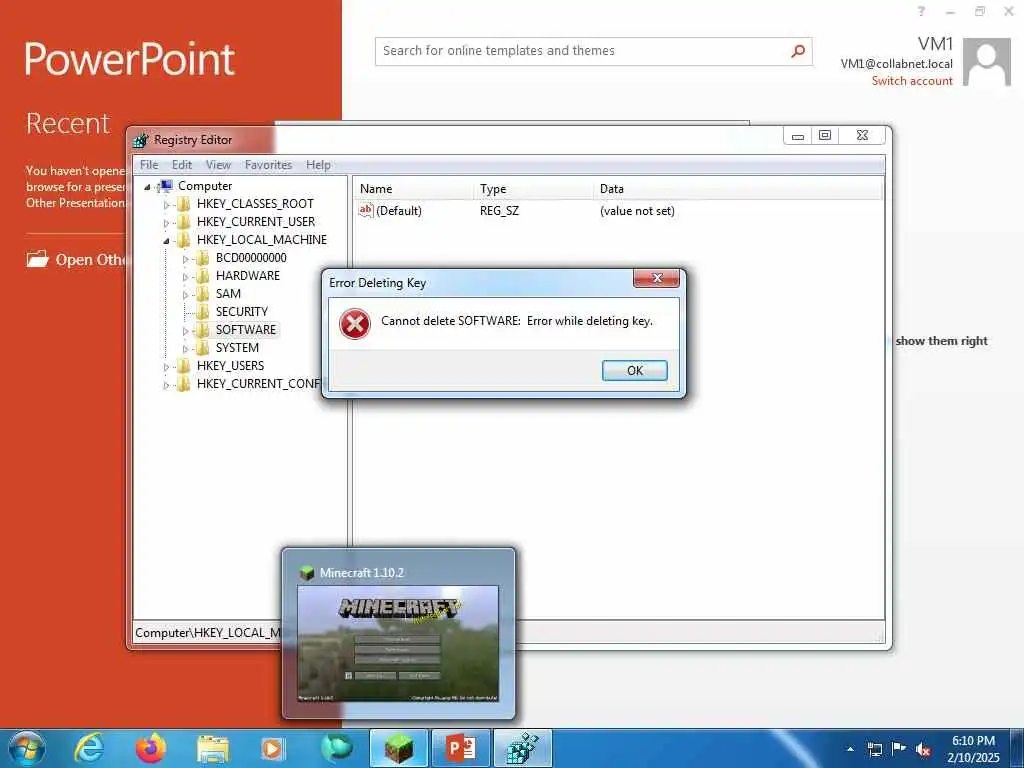Click the Data column header
This screenshot has height=768, width=1024.
738,189
